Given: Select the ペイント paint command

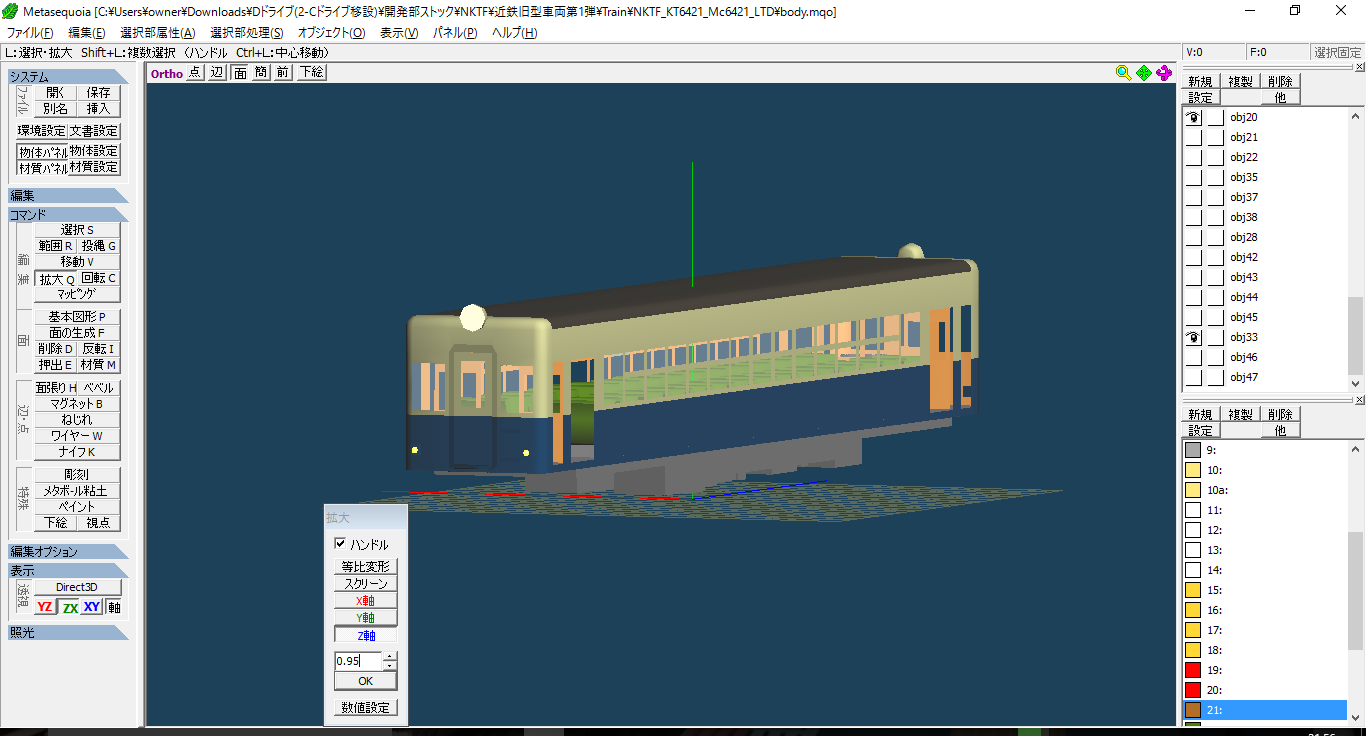Looking at the screenshot, I should pyautogui.click(x=77, y=507).
